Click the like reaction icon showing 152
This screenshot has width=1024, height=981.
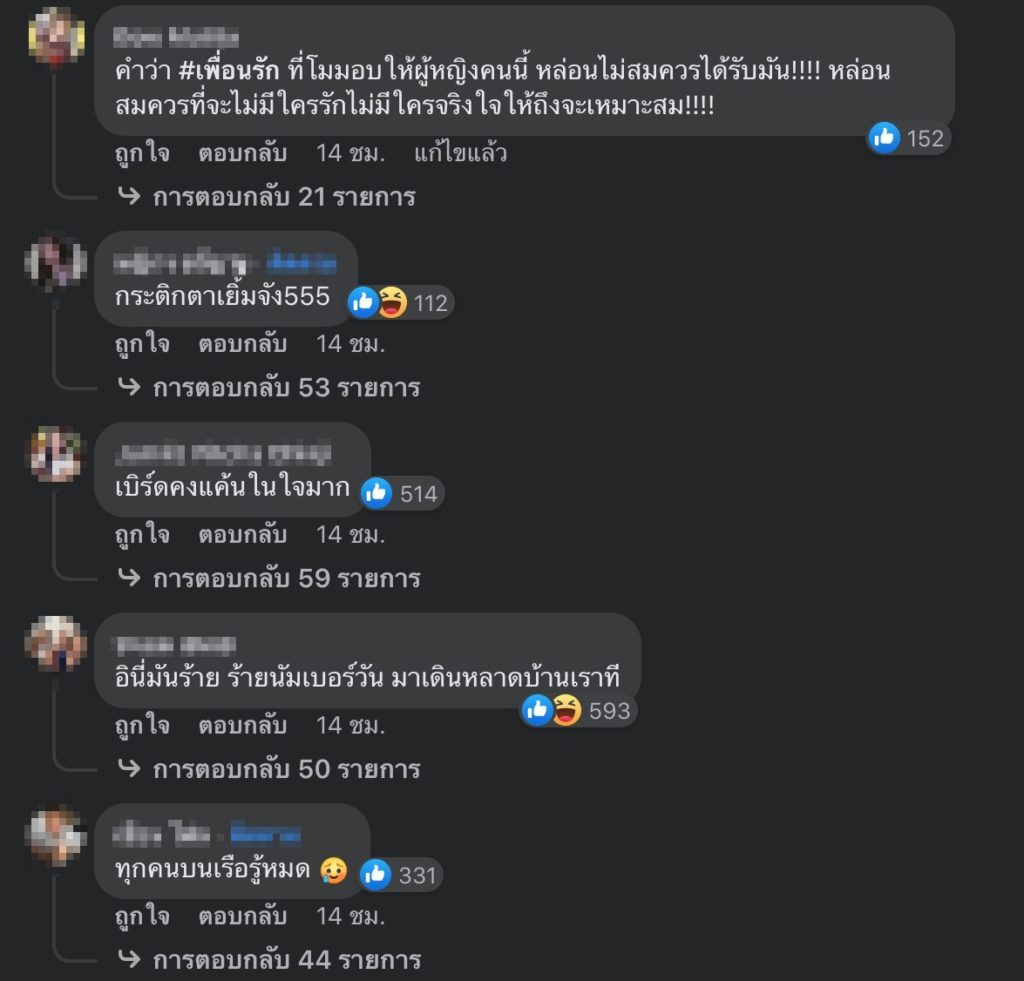click(884, 138)
